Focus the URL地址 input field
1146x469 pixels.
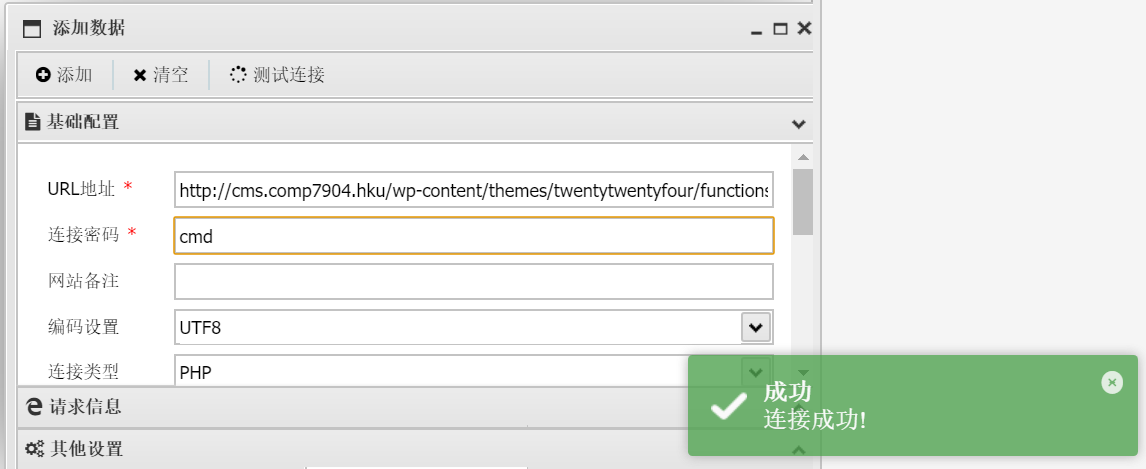(472, 190)
